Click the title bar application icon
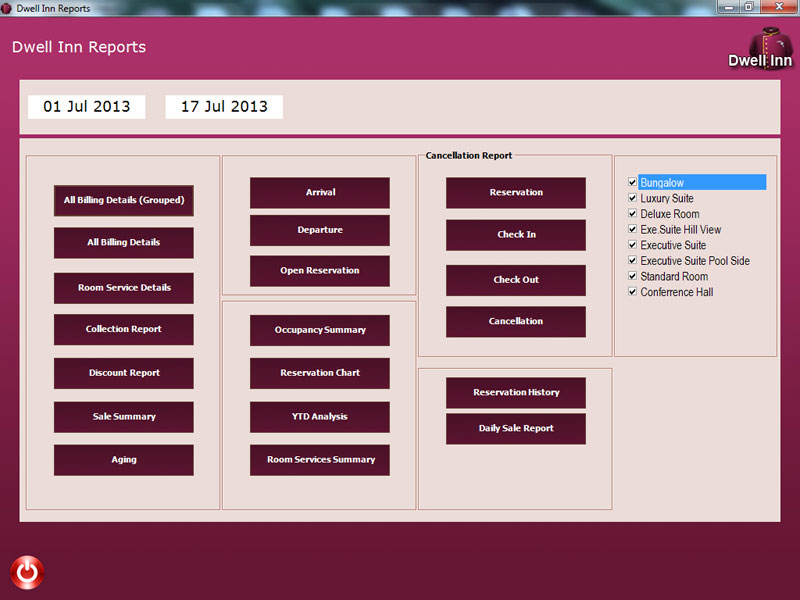This screenshot has width=800, height=600. point(8,8)
